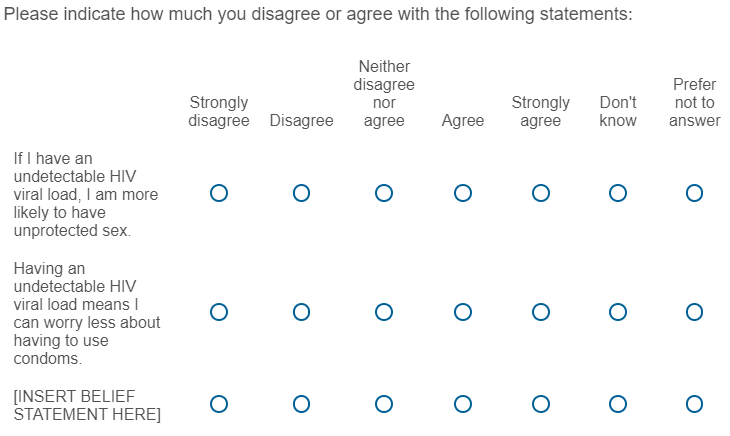Screen dimensions: 730x436
Task: Choose Don't know for INSERT BELIEF STATEMENT row
Action: pos(618,404)
